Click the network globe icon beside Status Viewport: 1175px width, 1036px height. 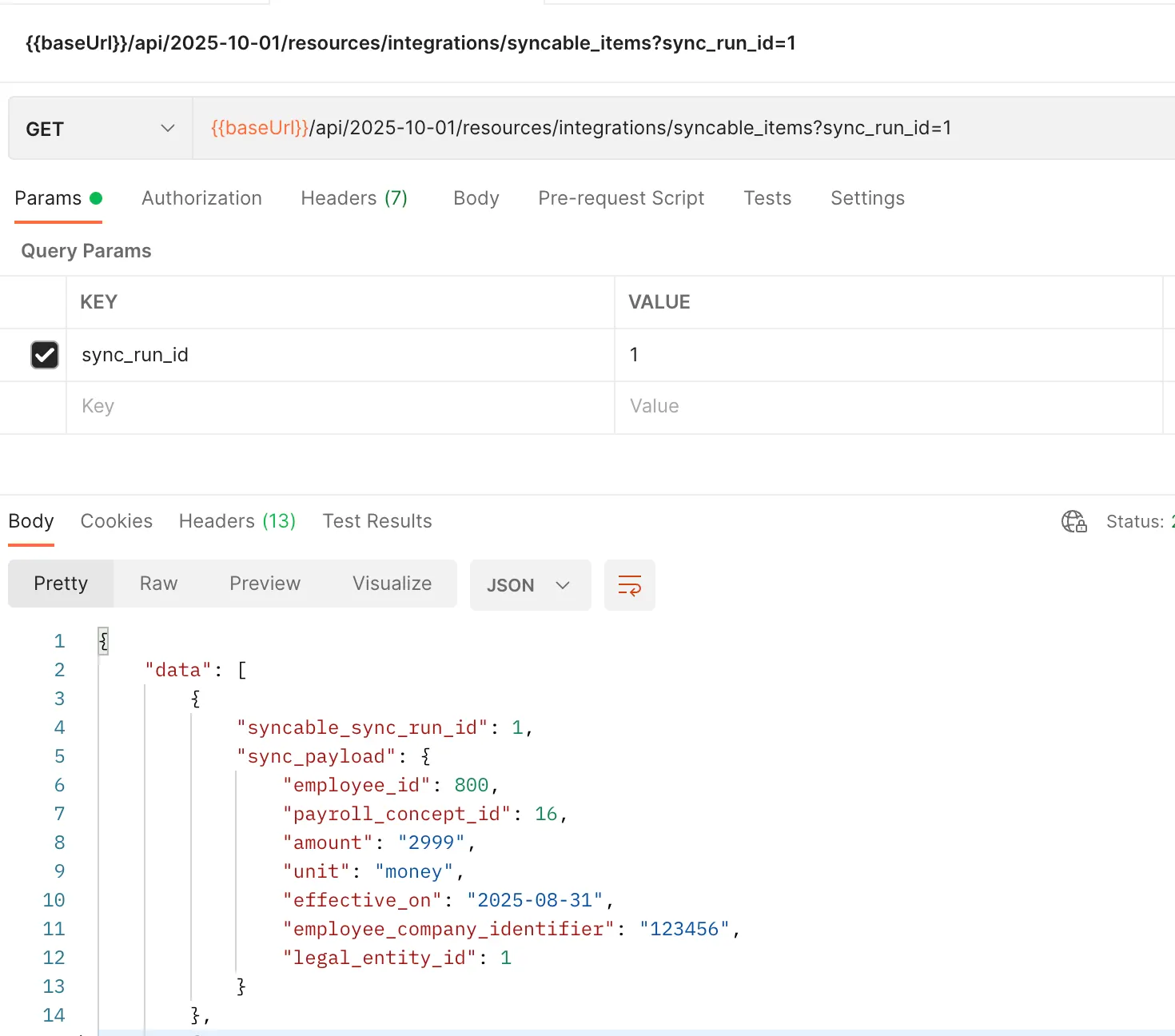(1073, 522)
